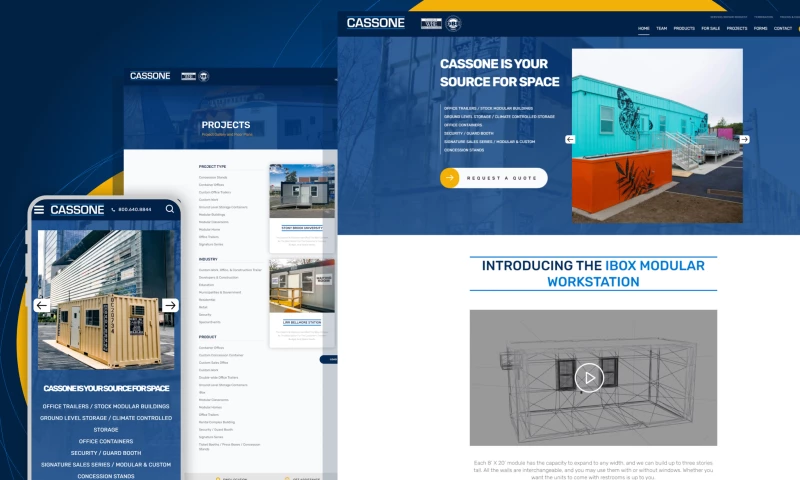800x480 pixels.
Task: Filter by Custom Sales Office under Product
Action: tap(213, 363)
